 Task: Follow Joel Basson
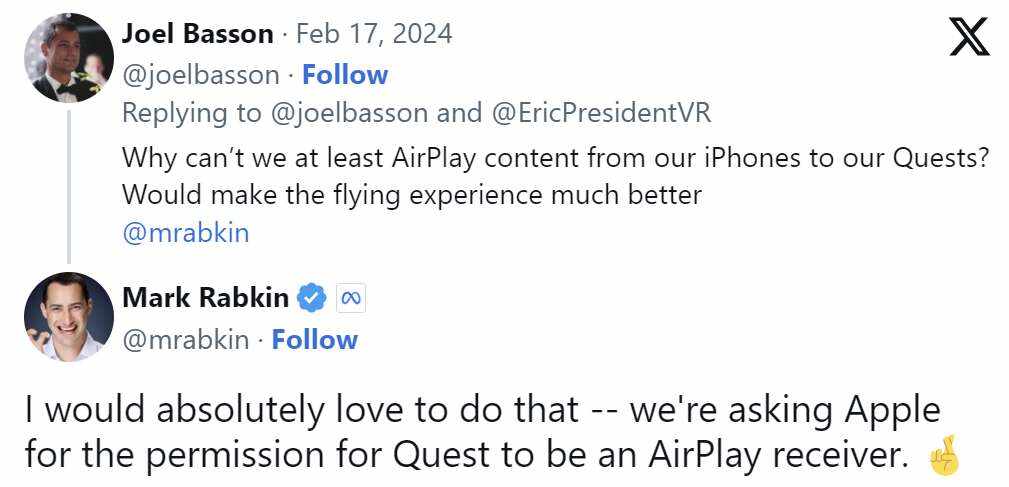345,75
